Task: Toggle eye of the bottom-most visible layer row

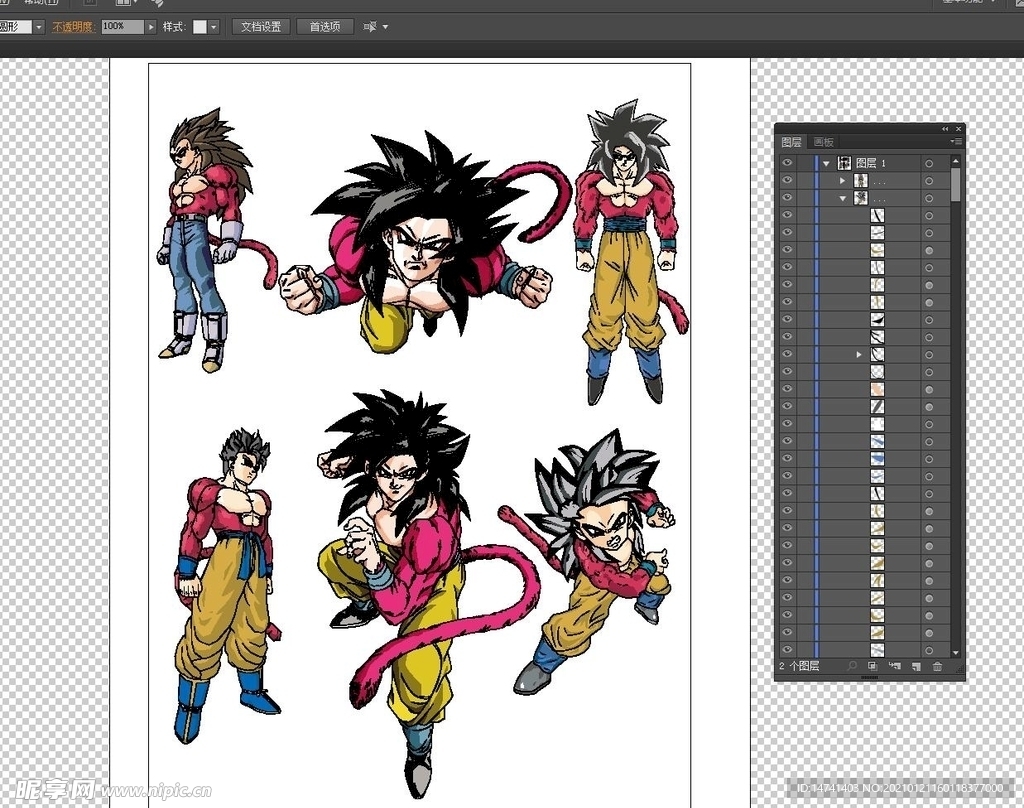Action: 787,649
